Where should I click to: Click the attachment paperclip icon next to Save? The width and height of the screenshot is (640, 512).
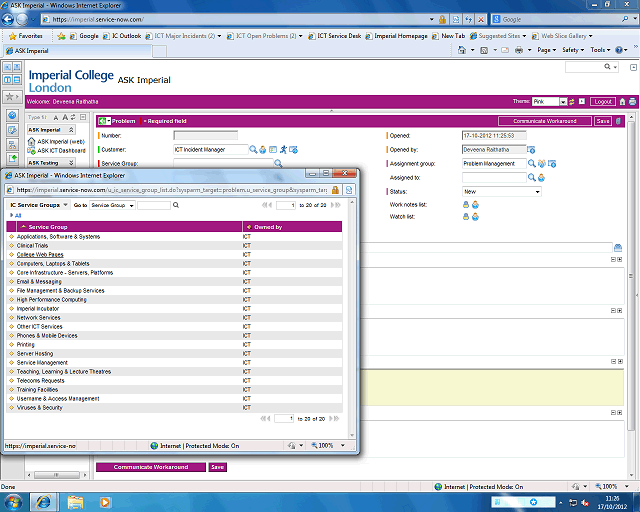click(x=618, y=121)
